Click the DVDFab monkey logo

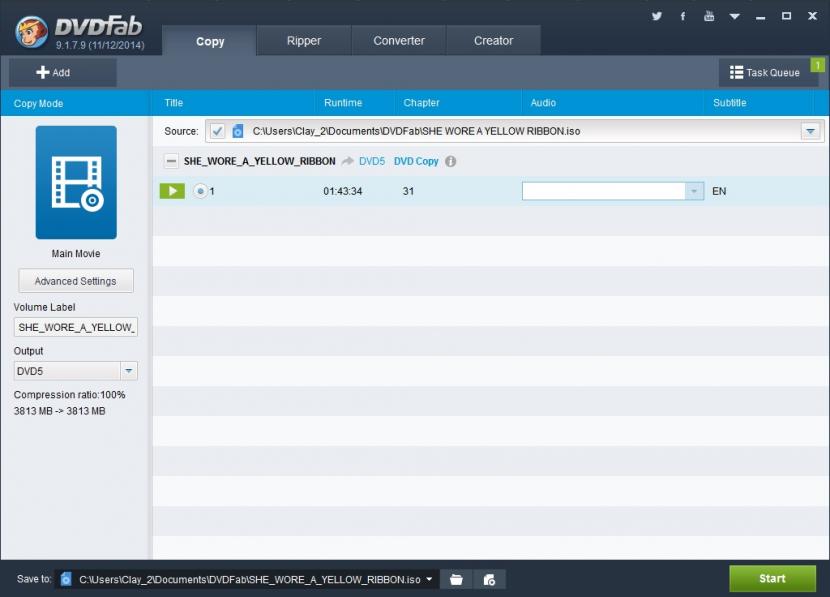click(33, 31)
